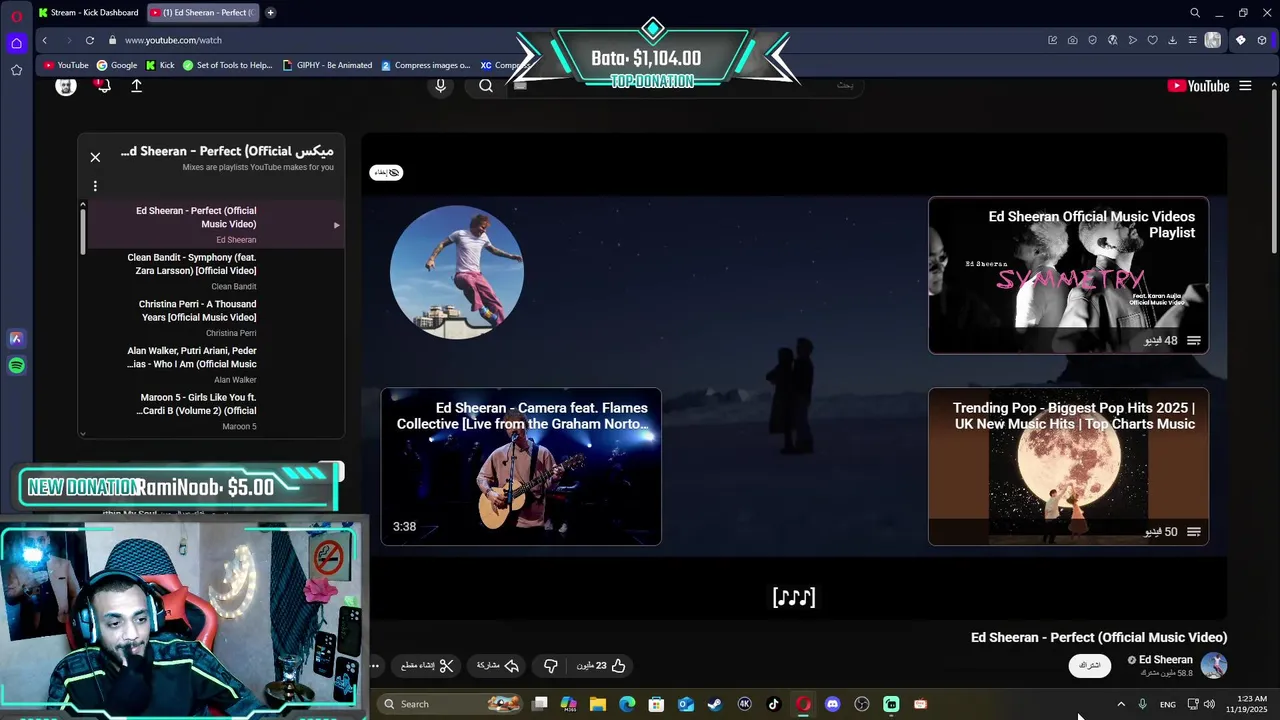Open Trending Pop Biggest Pop Hits card
This screenshot has width=1280, height=720.
1068,466
